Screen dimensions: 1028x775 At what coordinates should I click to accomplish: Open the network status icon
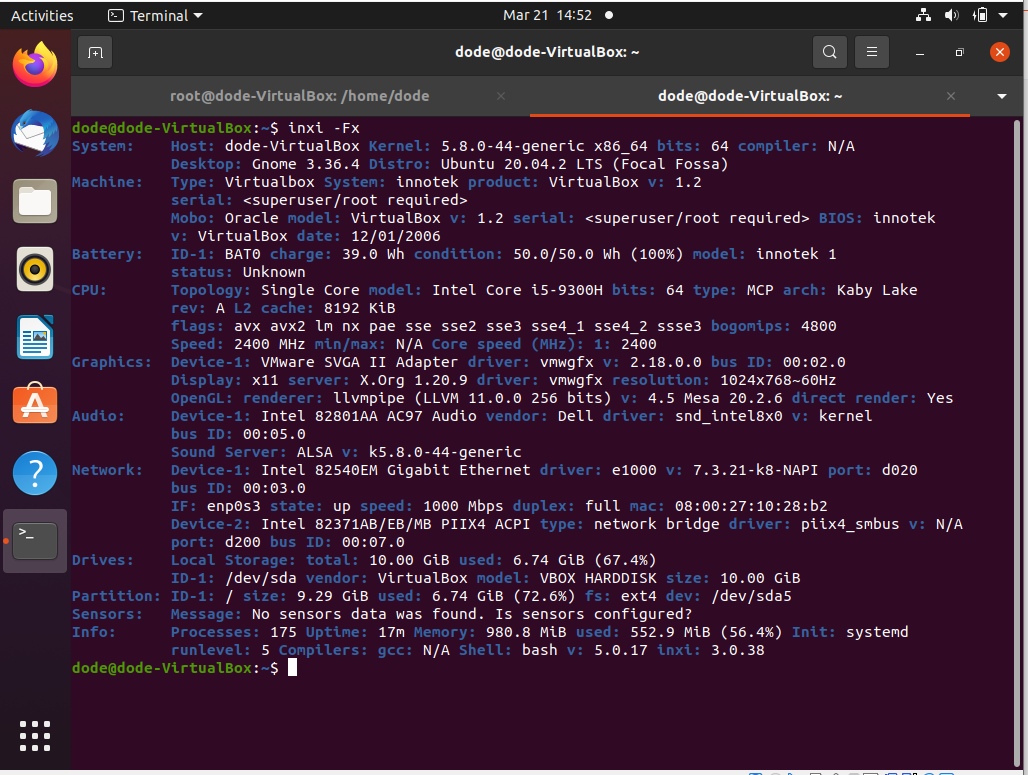[923, 15]
